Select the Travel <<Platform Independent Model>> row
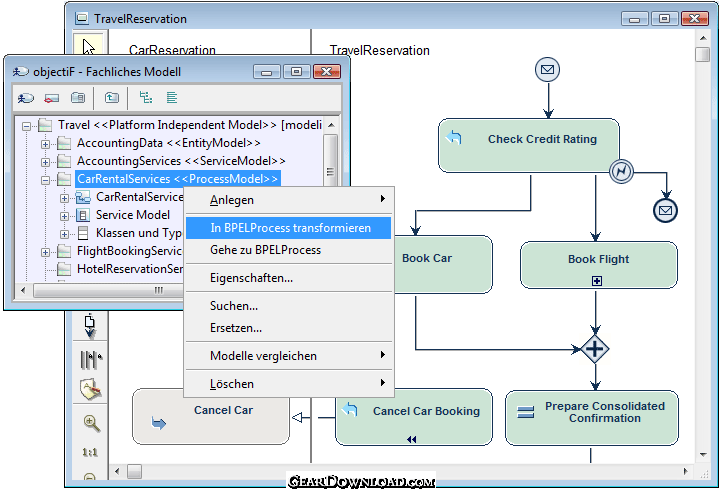The image size is (722, 490). click(x=190, y=125)
